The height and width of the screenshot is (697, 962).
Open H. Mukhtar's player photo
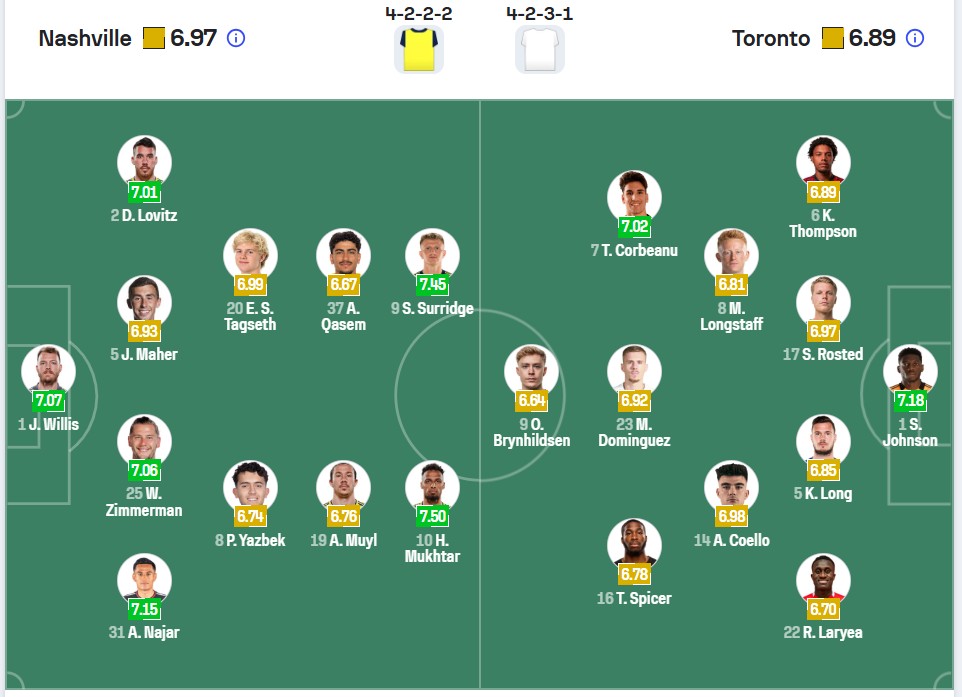(x=433, y=488)
